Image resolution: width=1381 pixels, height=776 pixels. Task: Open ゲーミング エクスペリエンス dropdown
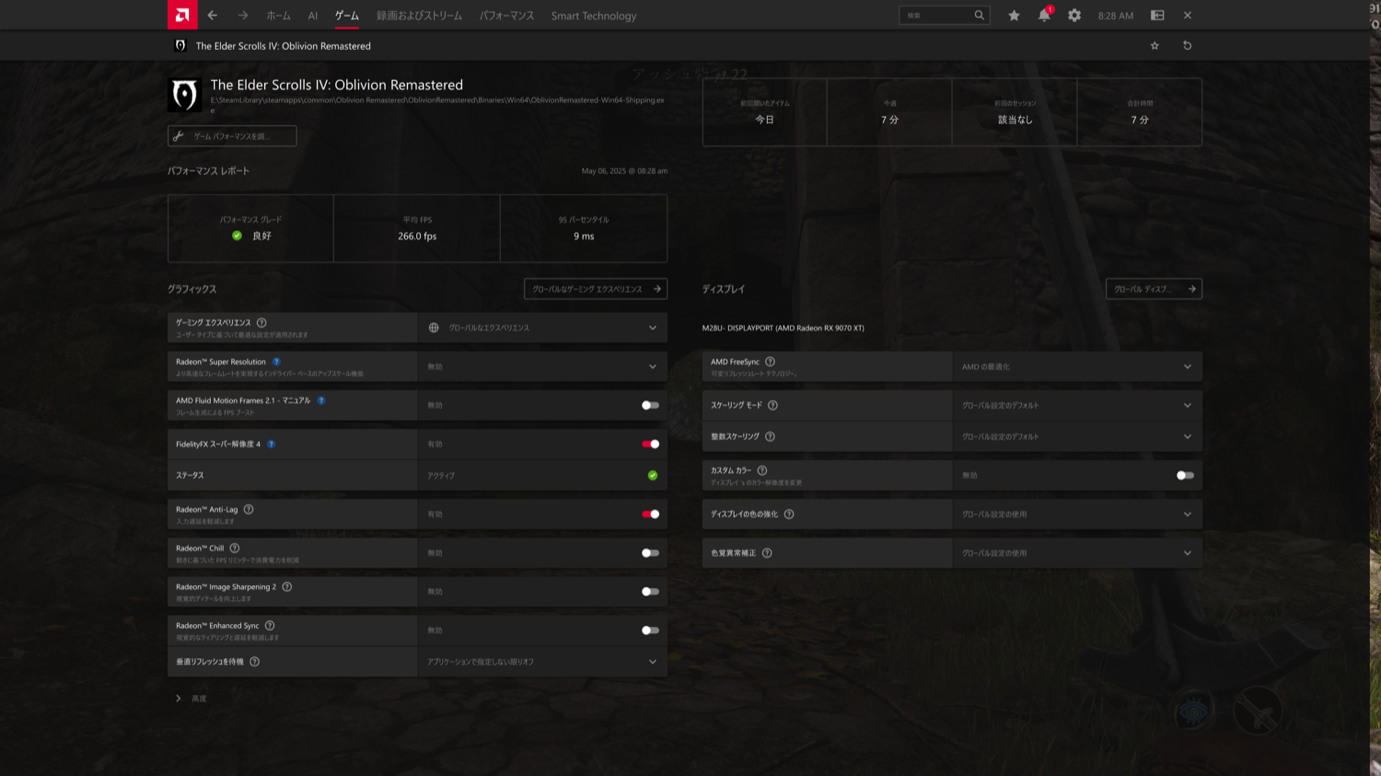[x=543, y=328]
